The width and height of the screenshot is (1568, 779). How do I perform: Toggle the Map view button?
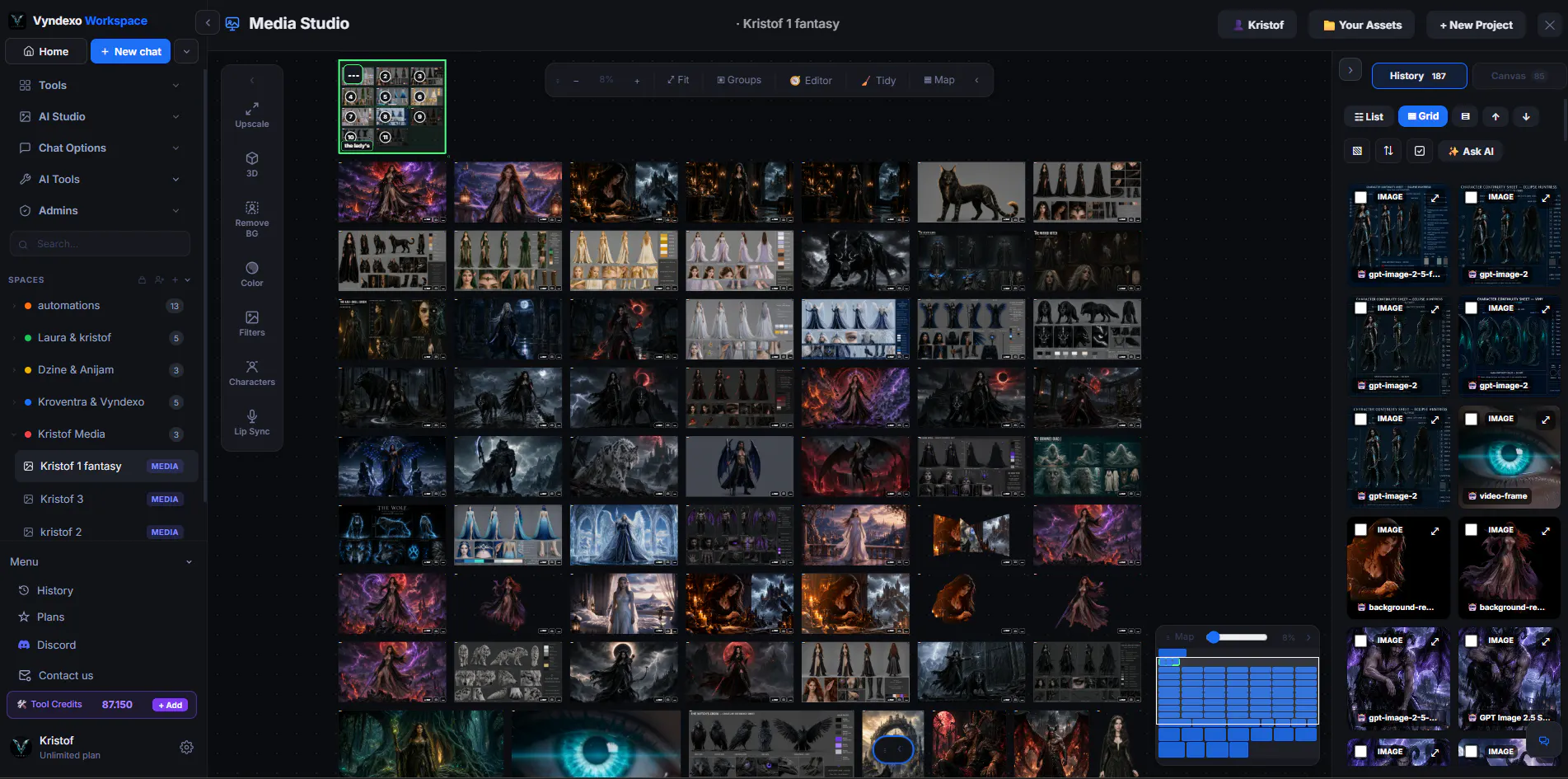tap(939, 80)
